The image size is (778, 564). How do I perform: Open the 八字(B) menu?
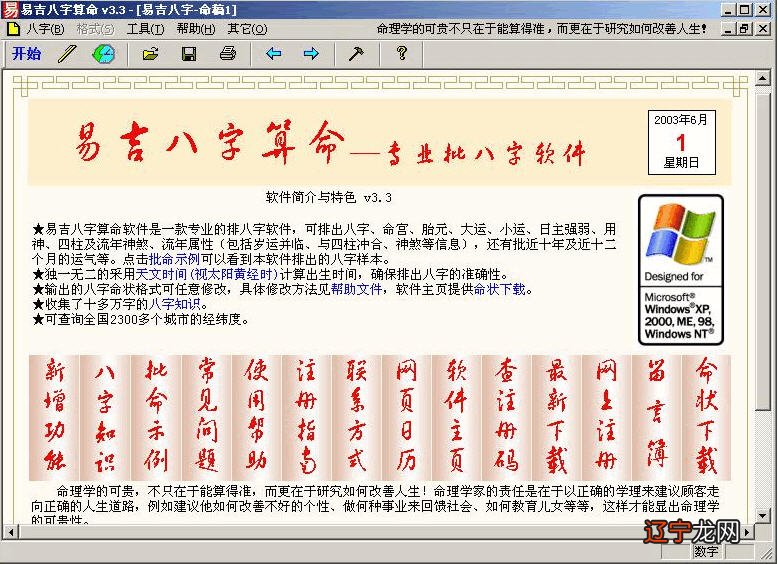tap(45, 29)
